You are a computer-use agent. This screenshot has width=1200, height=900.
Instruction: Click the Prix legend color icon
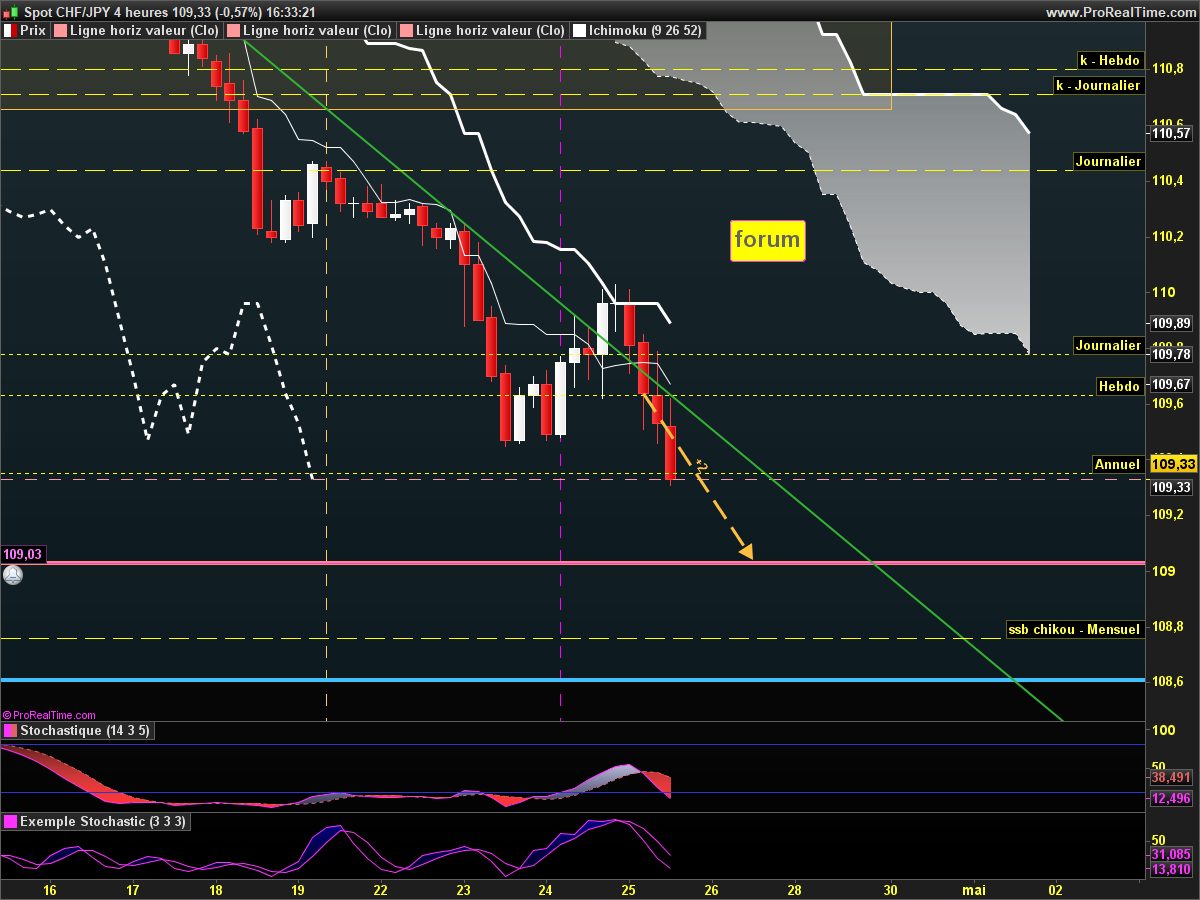point(10,31)
